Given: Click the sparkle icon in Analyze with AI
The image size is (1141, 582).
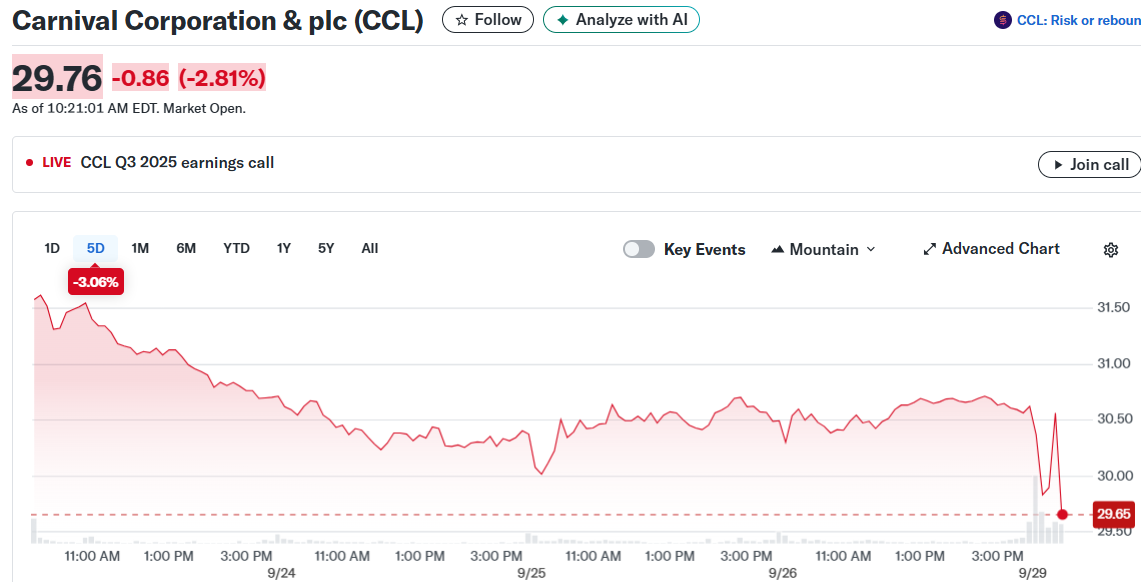Looking at the screenshot, I should pyautogui.click(x=563, y=20).
